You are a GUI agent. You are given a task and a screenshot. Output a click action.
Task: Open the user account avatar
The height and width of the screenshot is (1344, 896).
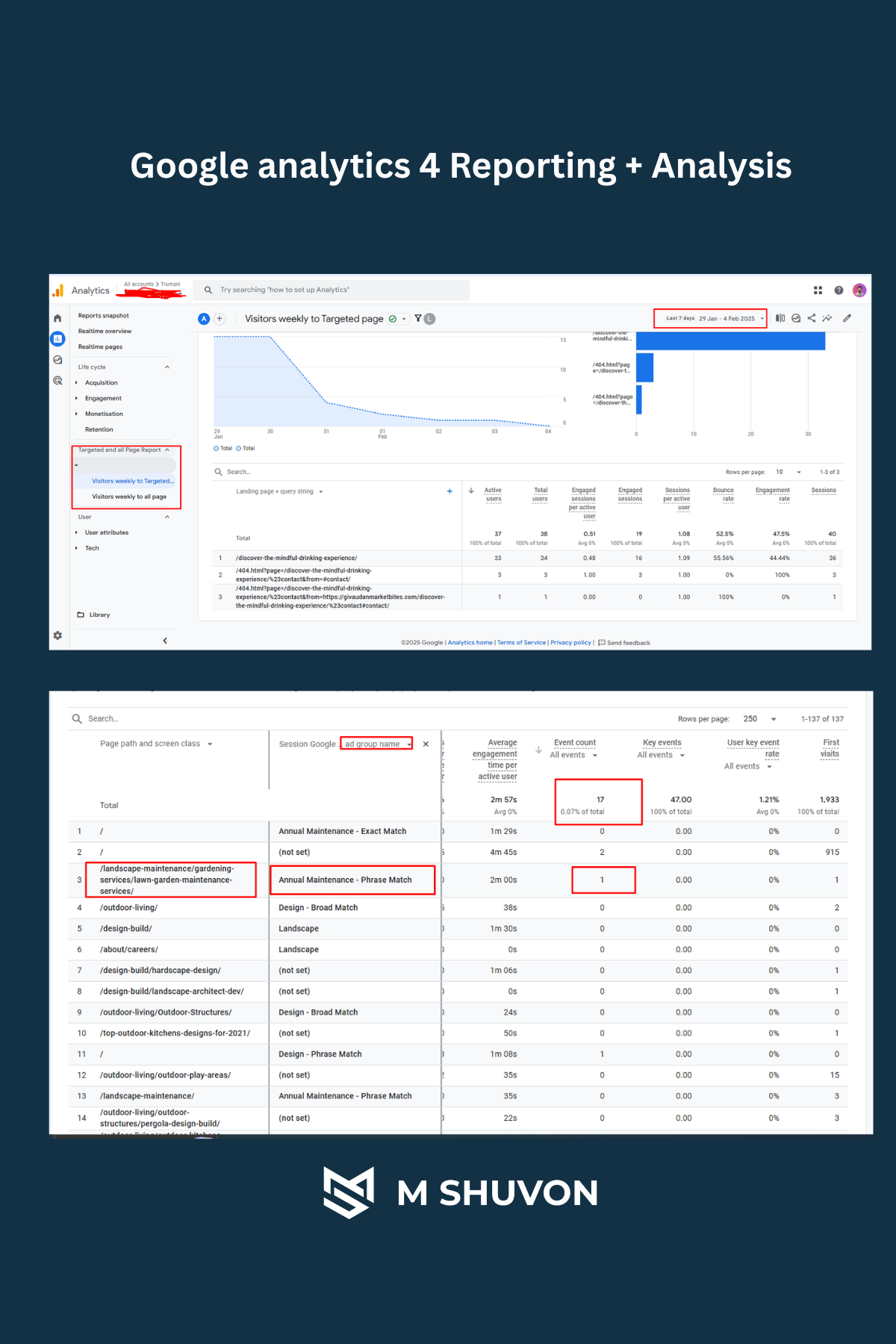click(859, 290)
